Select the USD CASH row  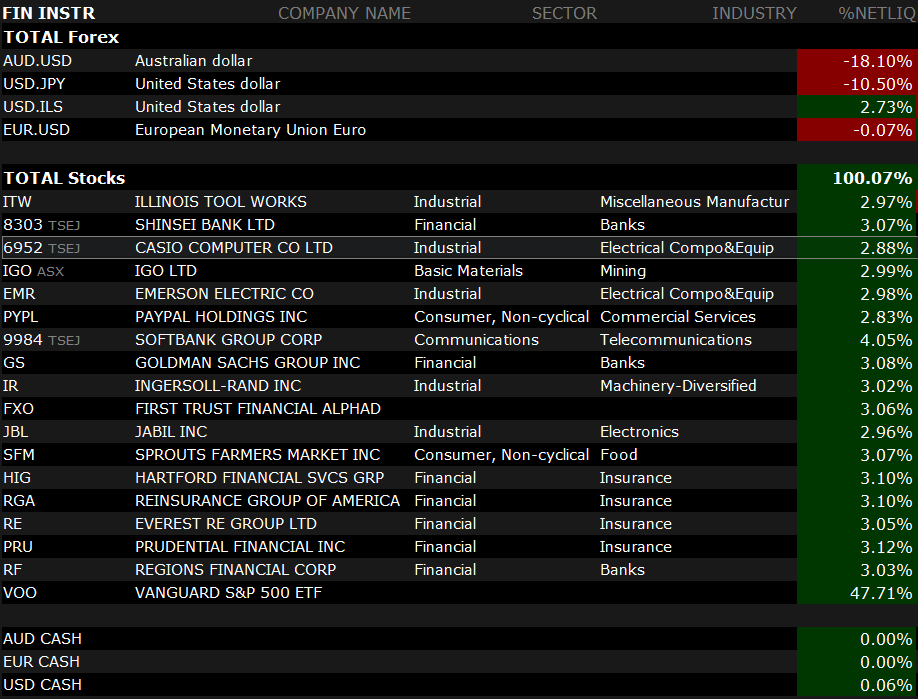click(459, 685)
